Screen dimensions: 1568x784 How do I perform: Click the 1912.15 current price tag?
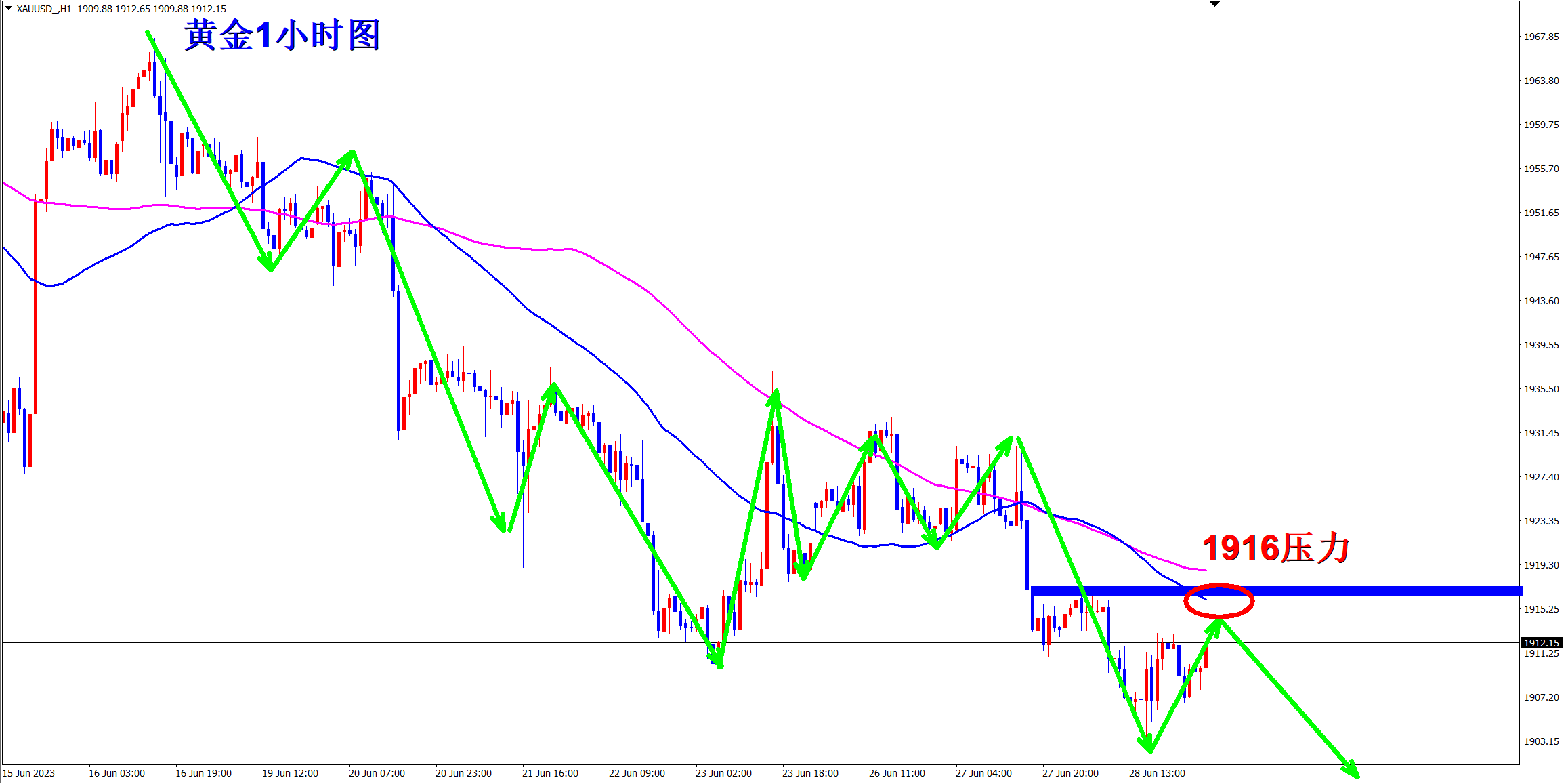(1541, 642)
